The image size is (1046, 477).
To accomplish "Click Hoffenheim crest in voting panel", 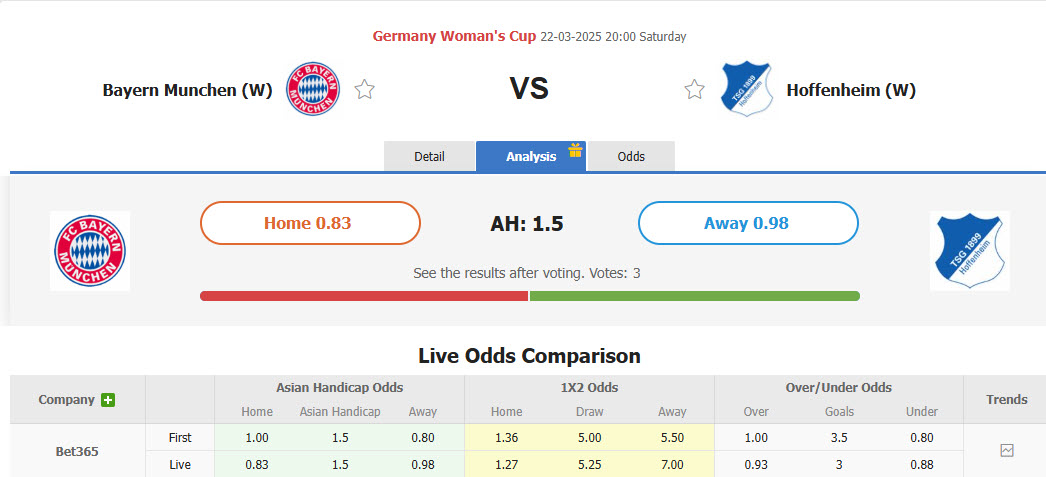I will pyautogui.click(x=969, y=251).
